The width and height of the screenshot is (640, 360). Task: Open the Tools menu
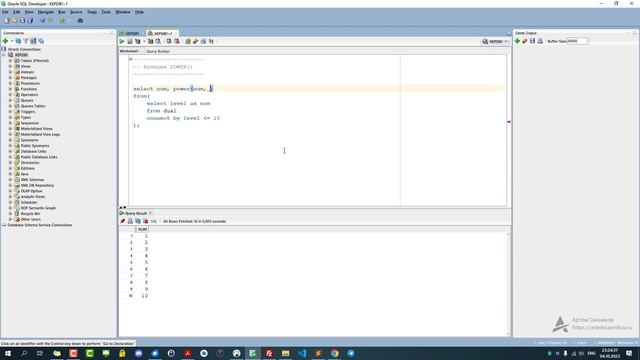point(106,12)
